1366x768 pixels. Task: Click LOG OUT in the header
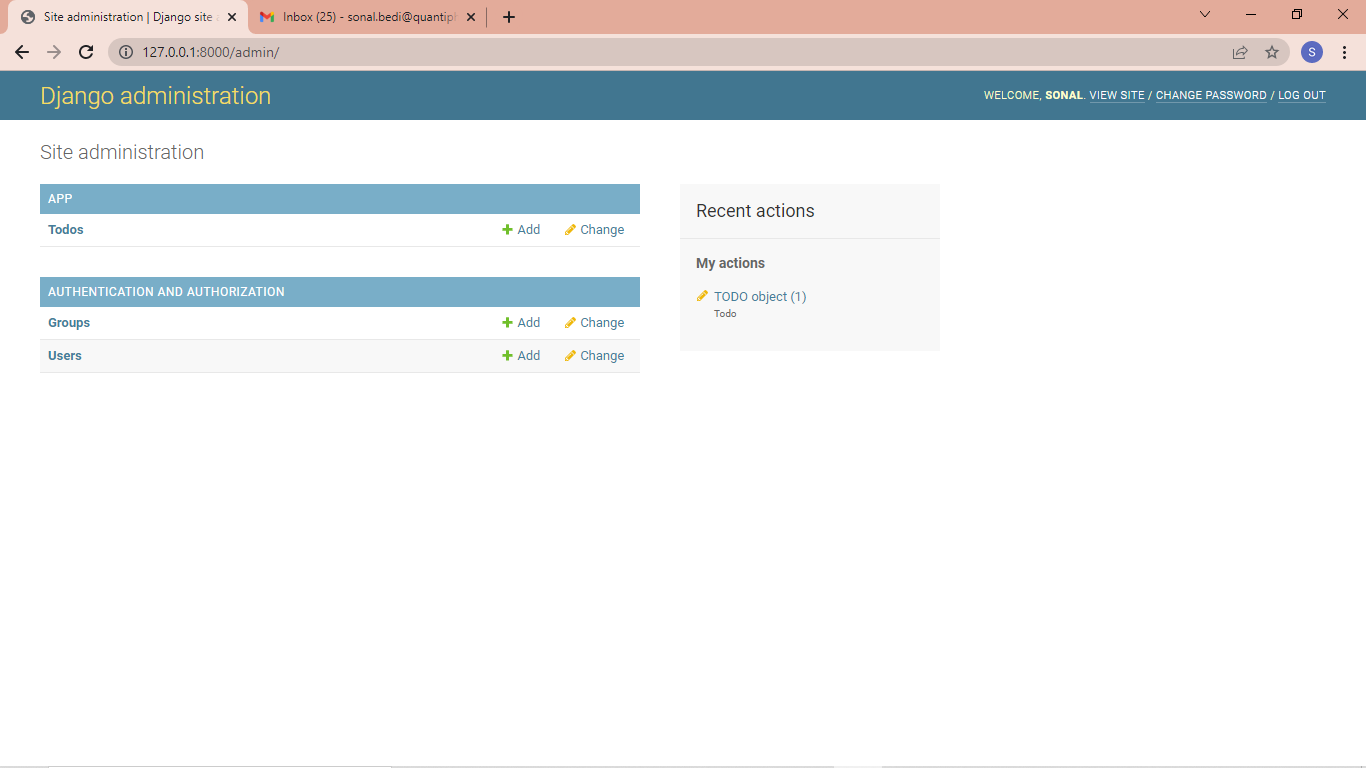tap(1301, 95)
